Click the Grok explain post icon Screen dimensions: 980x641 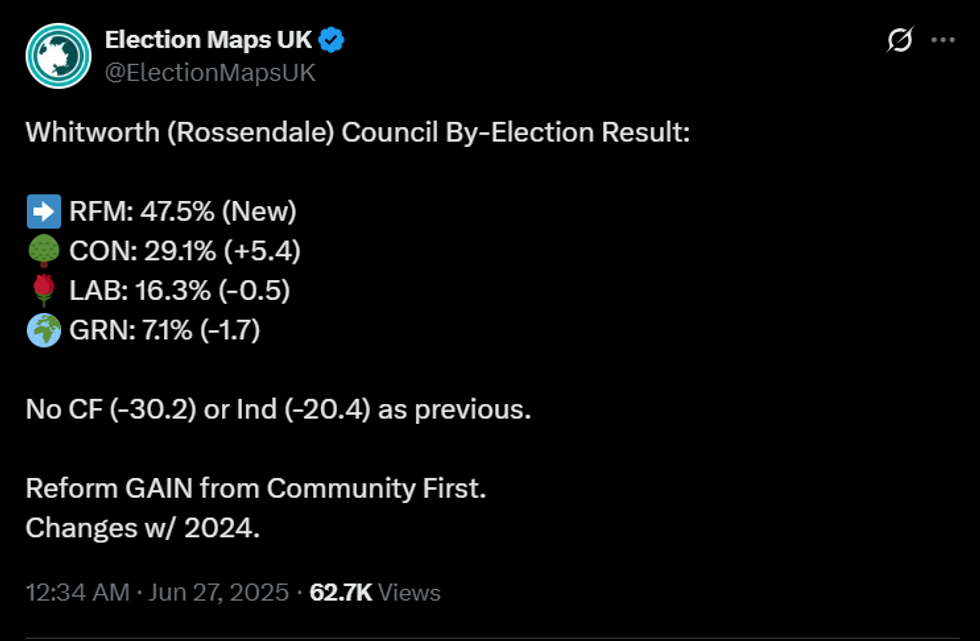click(x=899, y=41)
